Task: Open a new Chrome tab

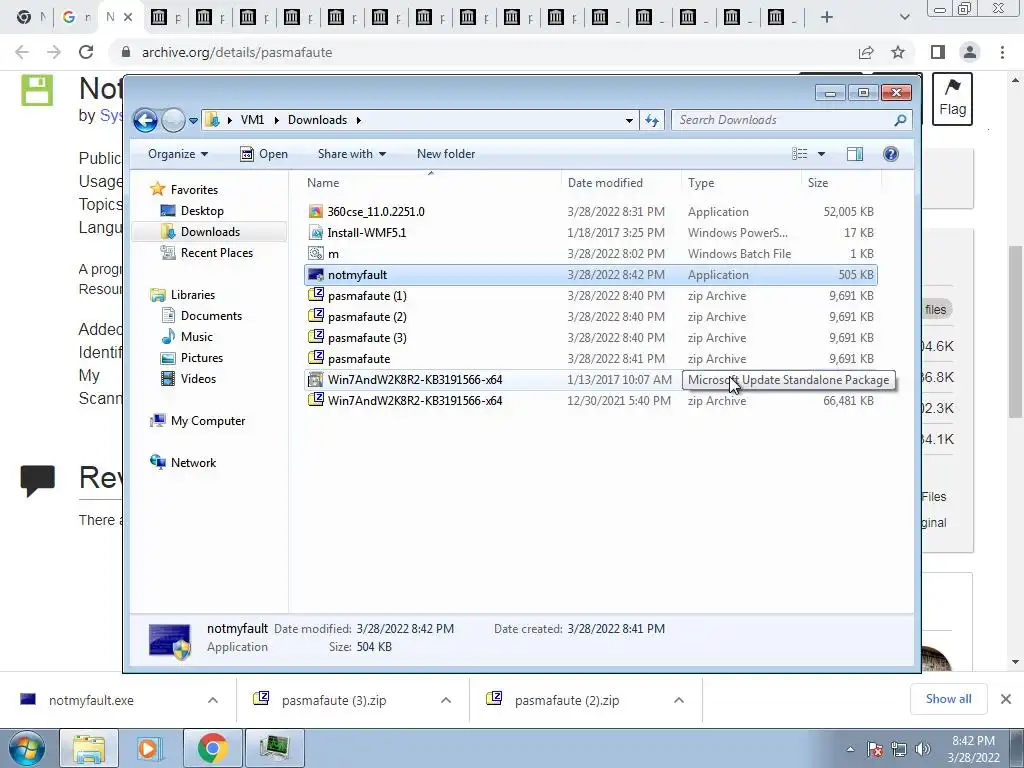Action: (x=827, y=18)
